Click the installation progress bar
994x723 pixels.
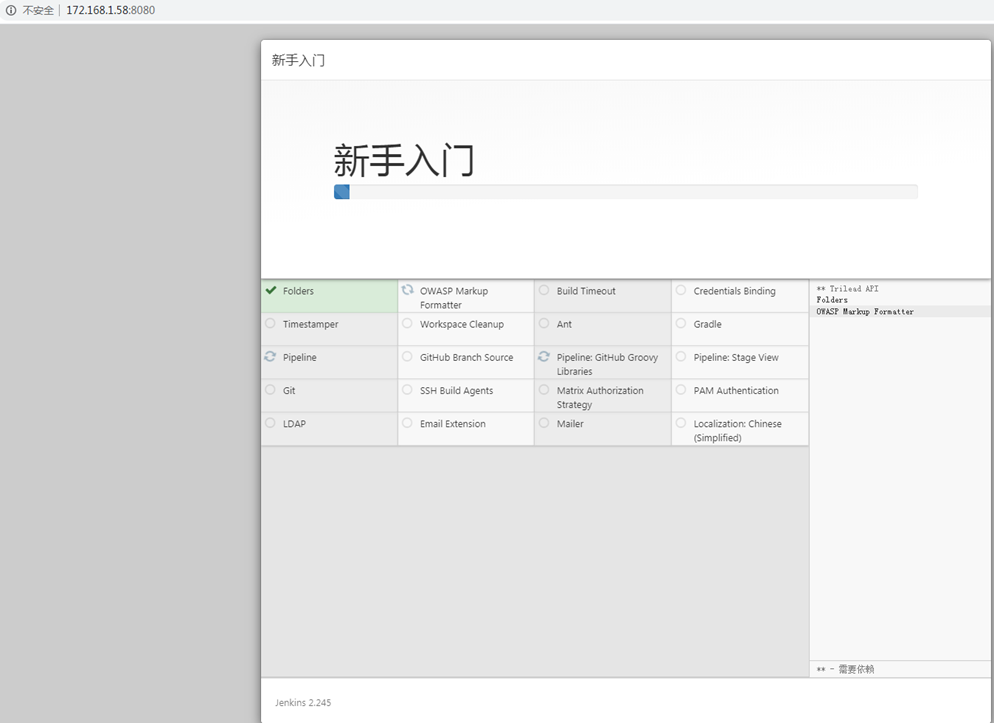point(626,192)
